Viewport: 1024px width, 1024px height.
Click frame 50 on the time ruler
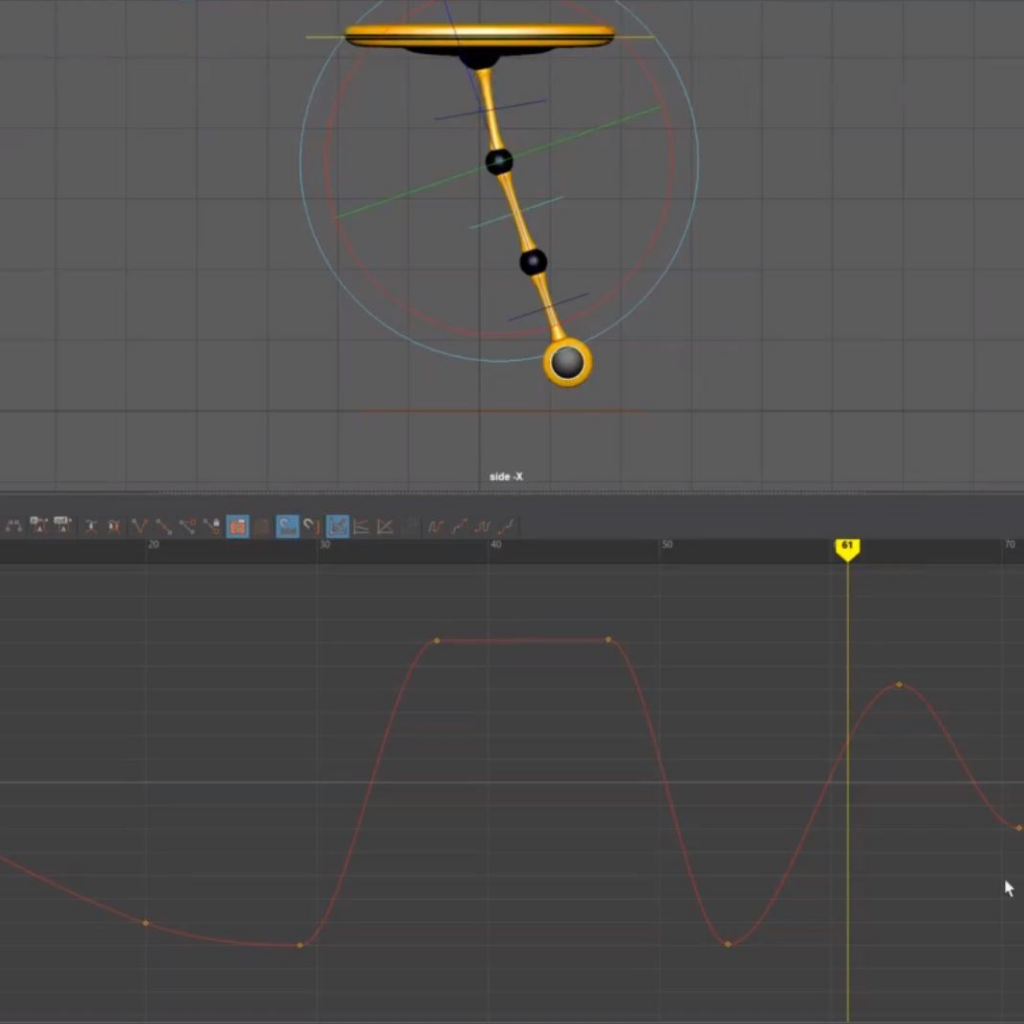[x=667, y=544]
